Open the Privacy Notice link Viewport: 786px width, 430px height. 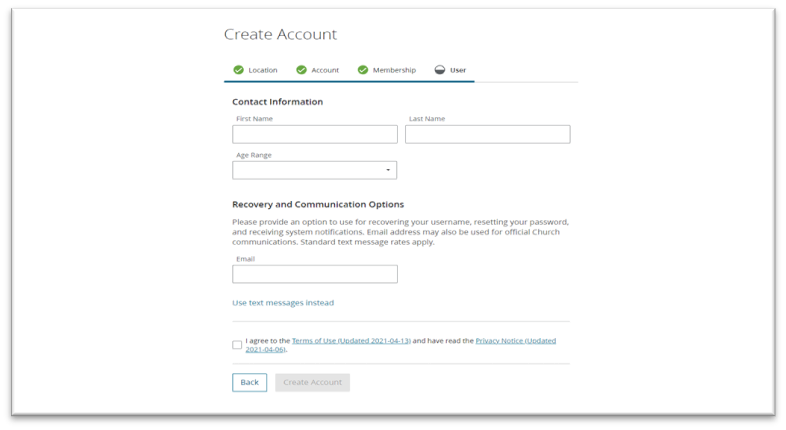click(x=515, y=341)
